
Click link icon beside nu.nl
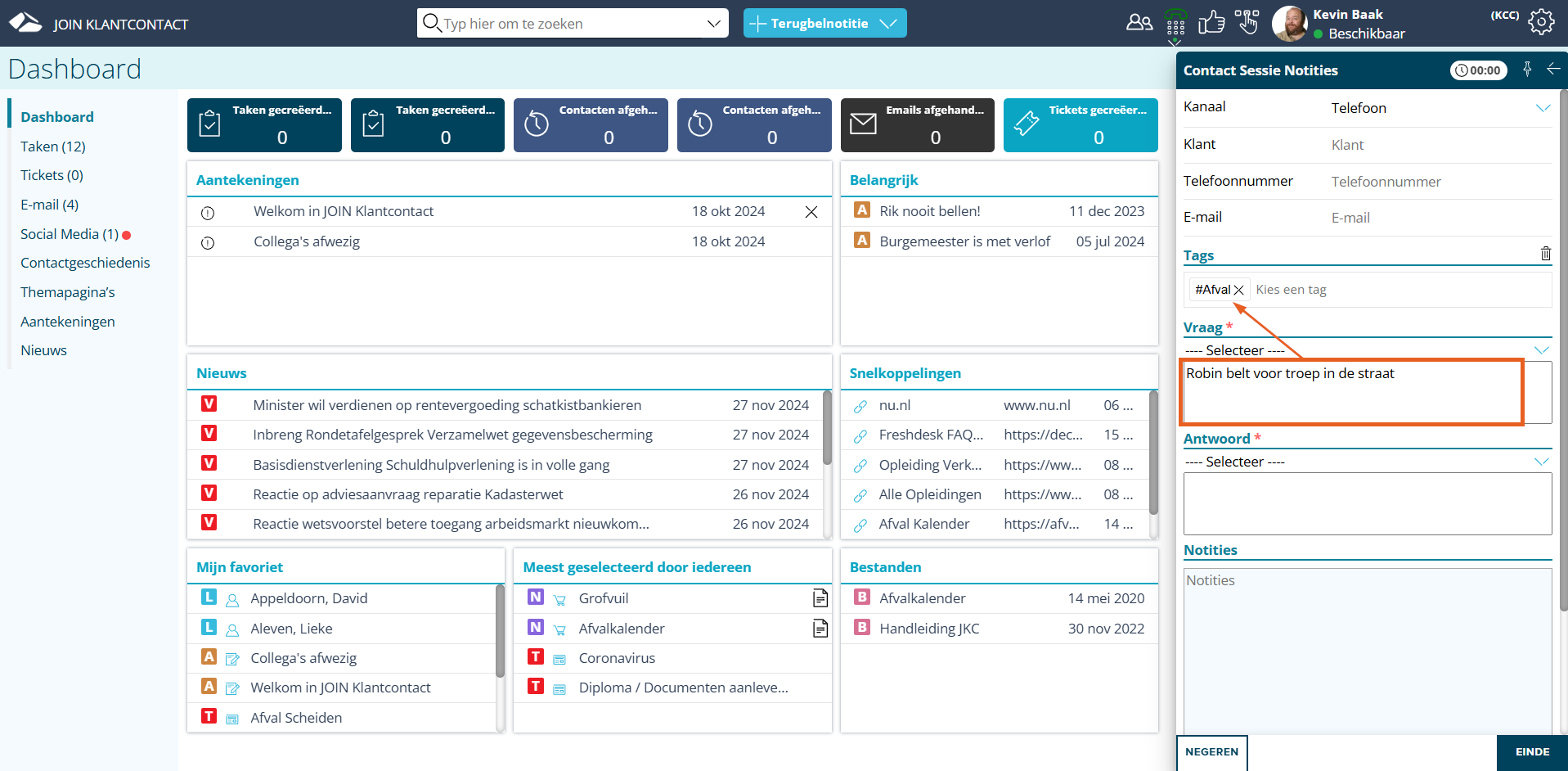[860, 407]
